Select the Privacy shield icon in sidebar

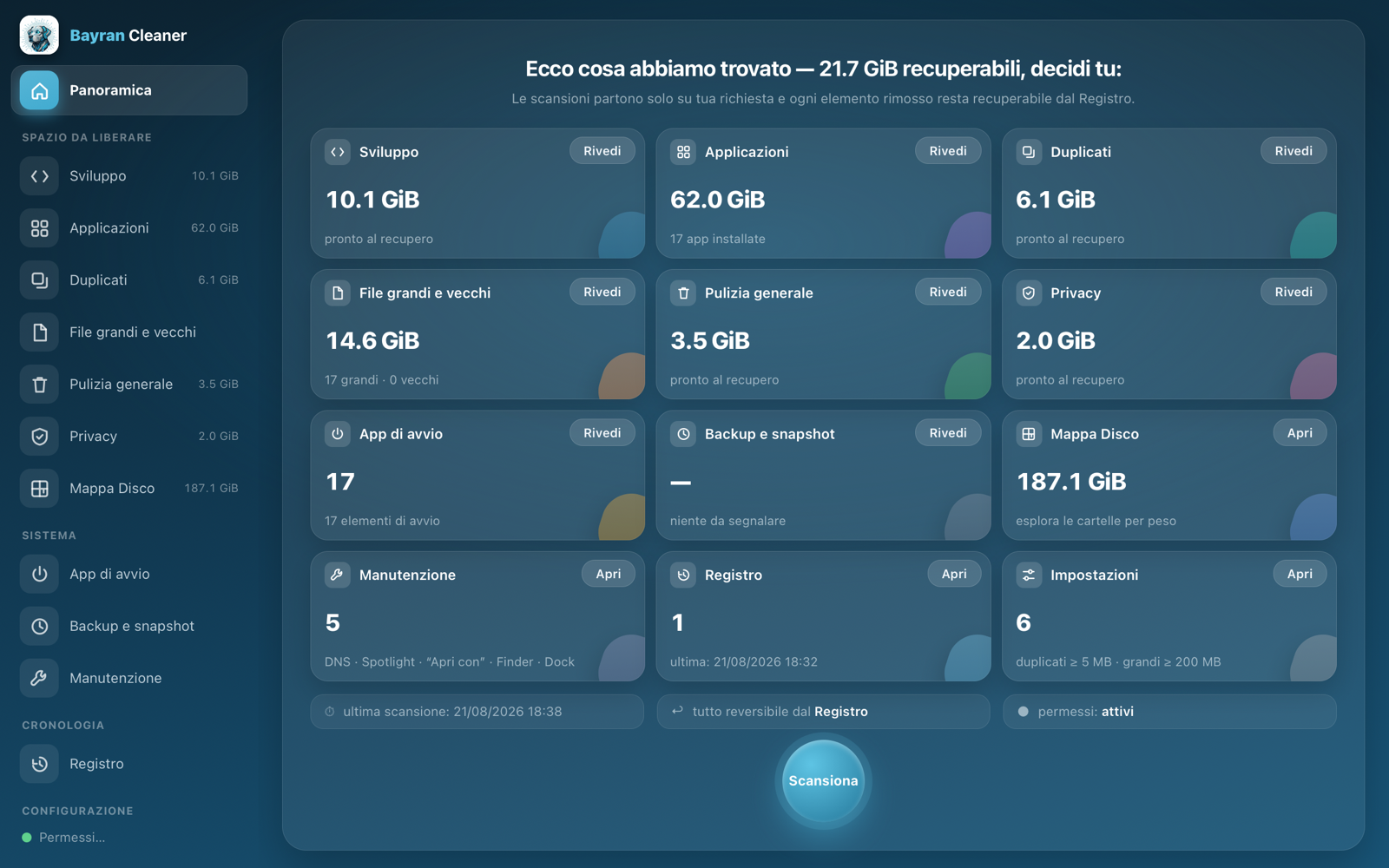(x=39, y=437)
